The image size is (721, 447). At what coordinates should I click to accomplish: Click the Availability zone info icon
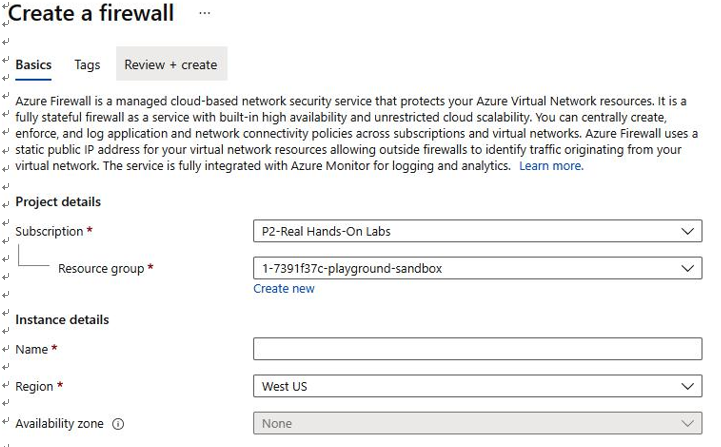[x=118, y=424]
